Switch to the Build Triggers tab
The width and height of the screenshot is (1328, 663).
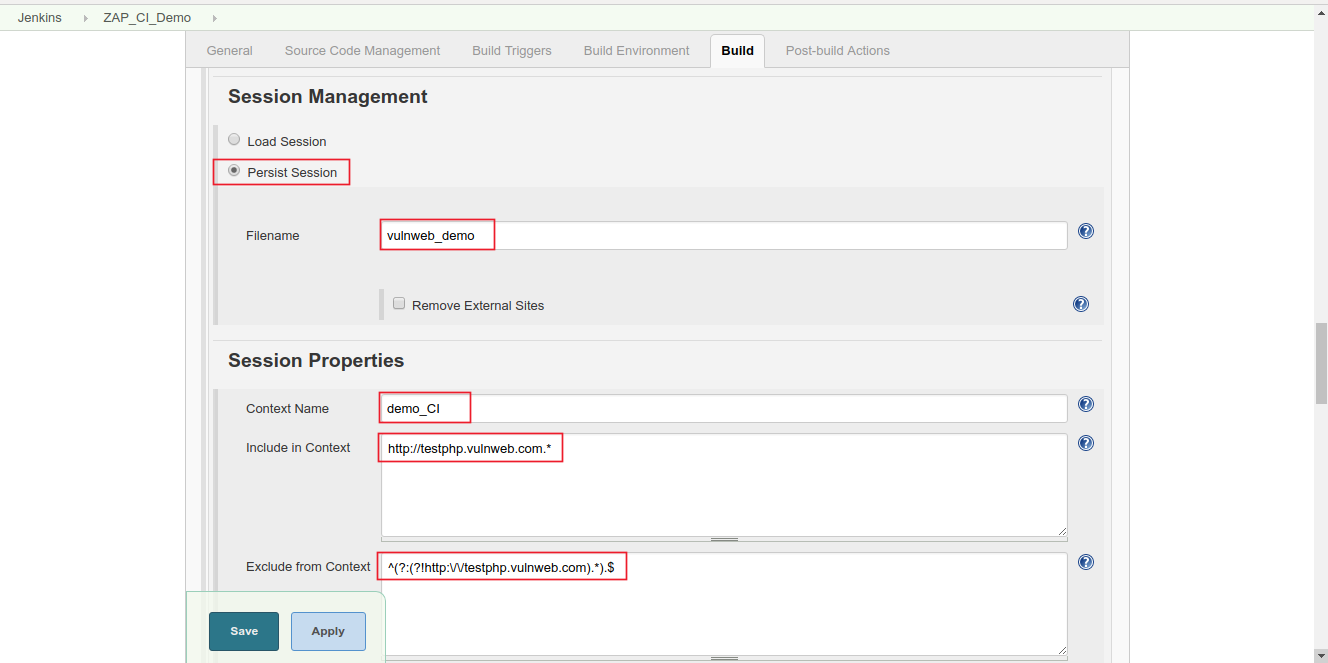click(x=511, y=50)
